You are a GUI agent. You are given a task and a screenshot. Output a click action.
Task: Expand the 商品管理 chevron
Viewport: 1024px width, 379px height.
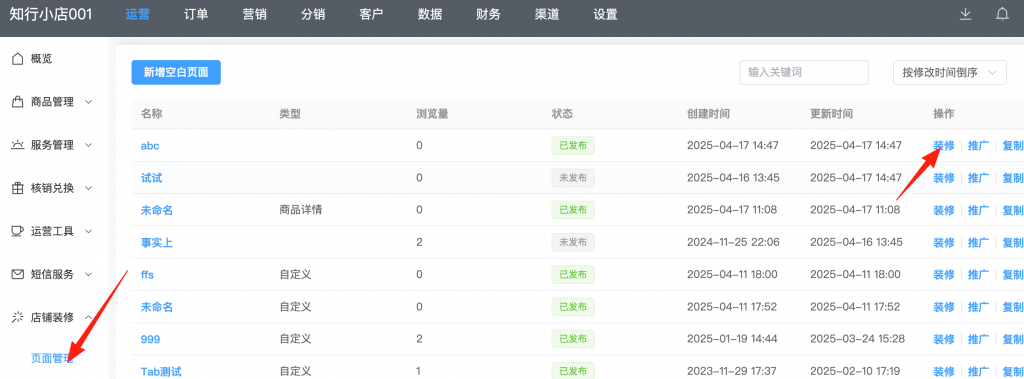click(x=89, y=102)
